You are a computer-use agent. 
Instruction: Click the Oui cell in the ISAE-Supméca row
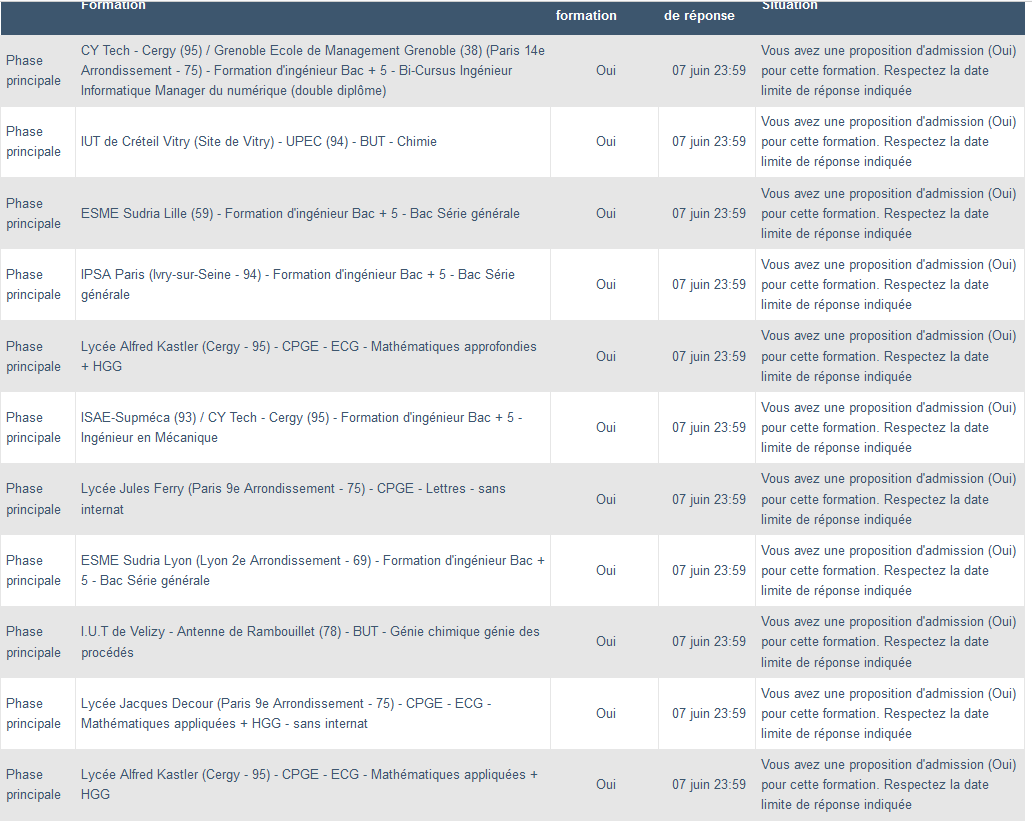point(606,427)
